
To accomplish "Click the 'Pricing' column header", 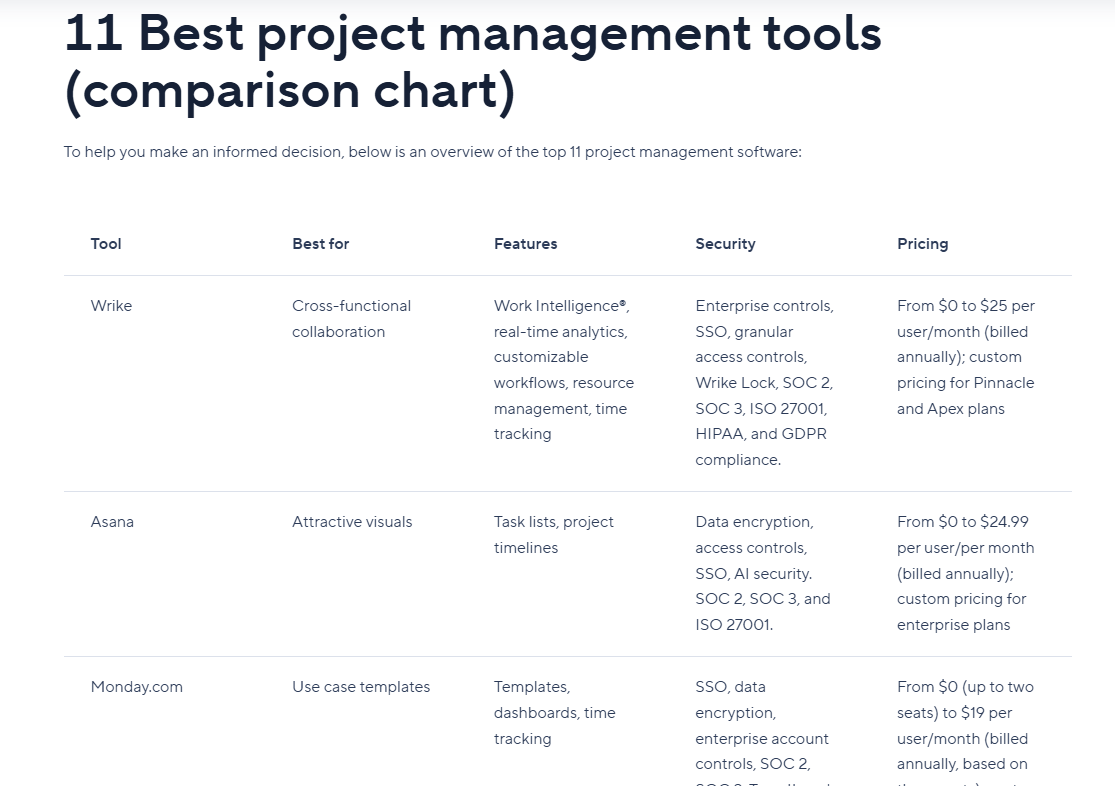I will click(922, 244).
